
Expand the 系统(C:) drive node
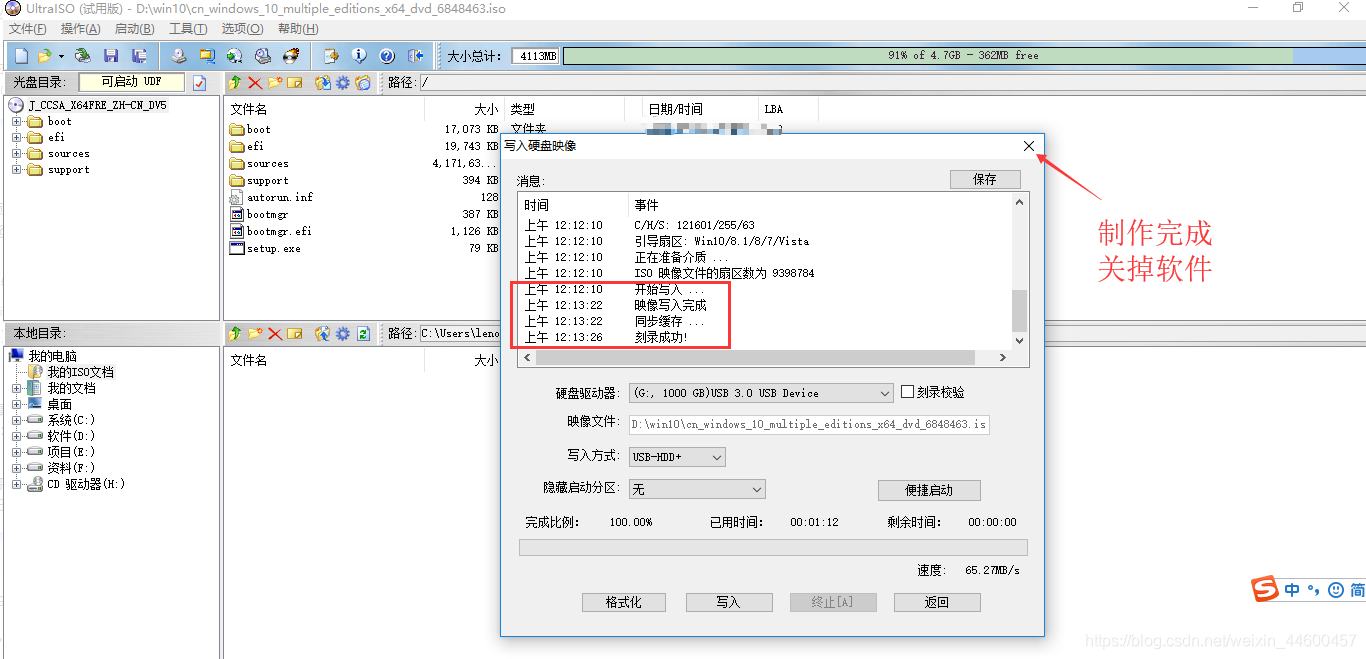pyautogui.click(x=17, y=420)
